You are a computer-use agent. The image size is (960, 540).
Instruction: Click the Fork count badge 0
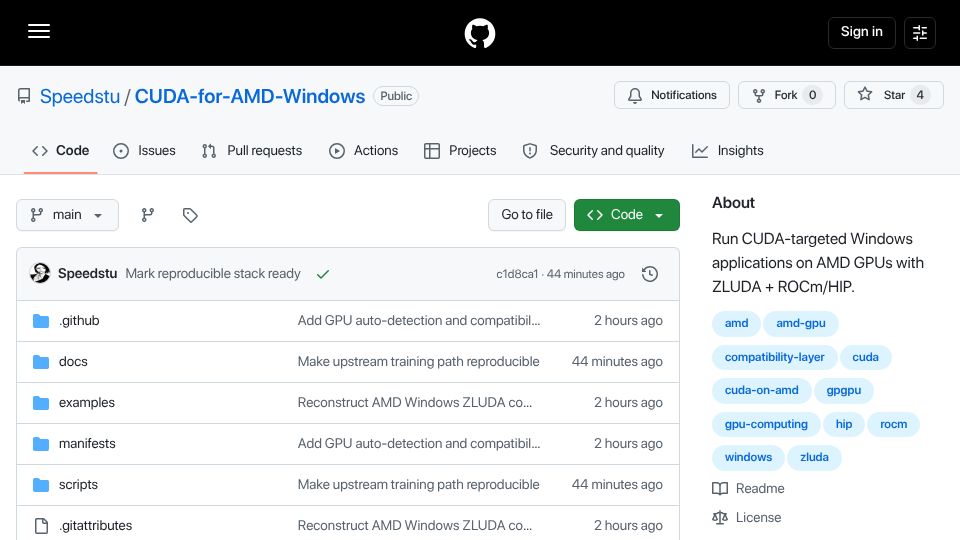[x=812, y=95]
